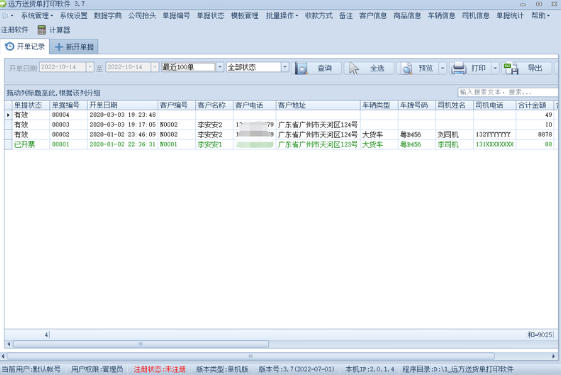Click the 注册状态:未注册 status bar text

(x=160, y=369)
